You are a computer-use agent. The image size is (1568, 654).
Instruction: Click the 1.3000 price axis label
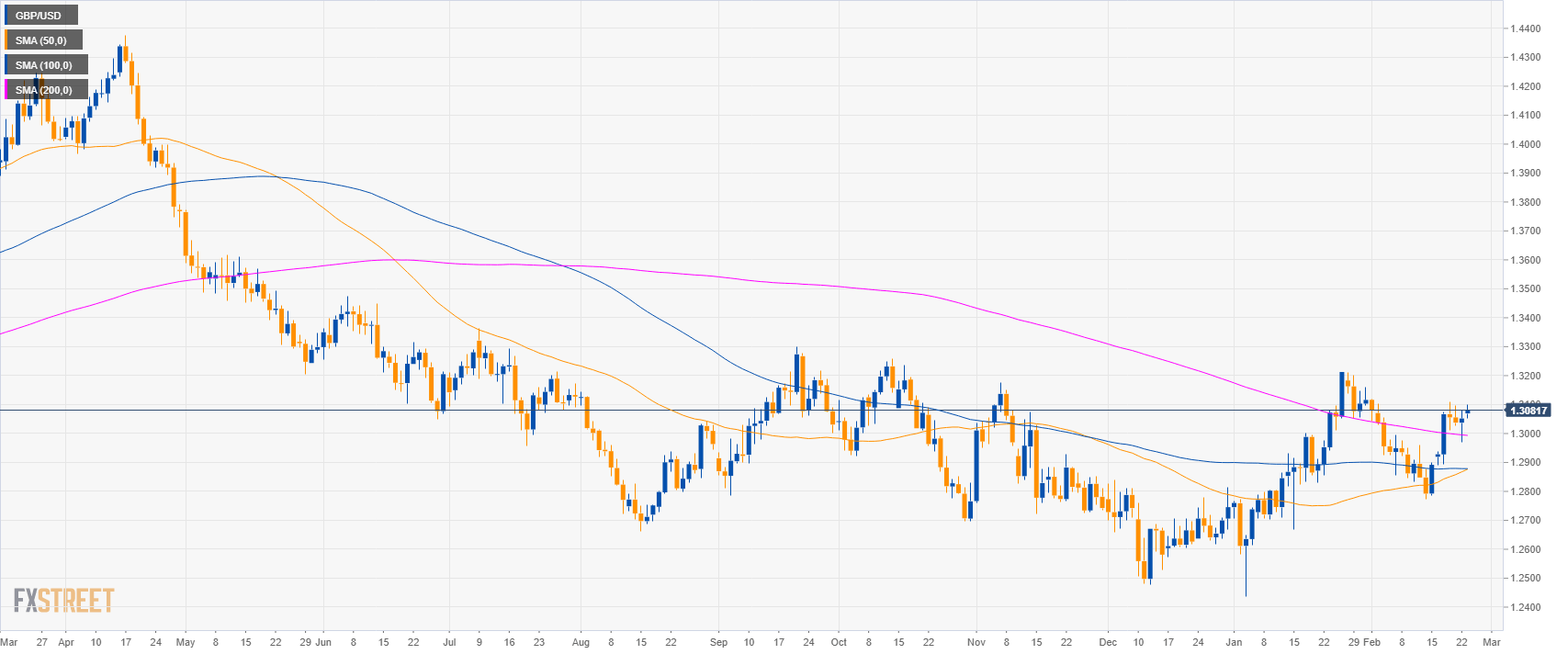tap(1526, 434)
